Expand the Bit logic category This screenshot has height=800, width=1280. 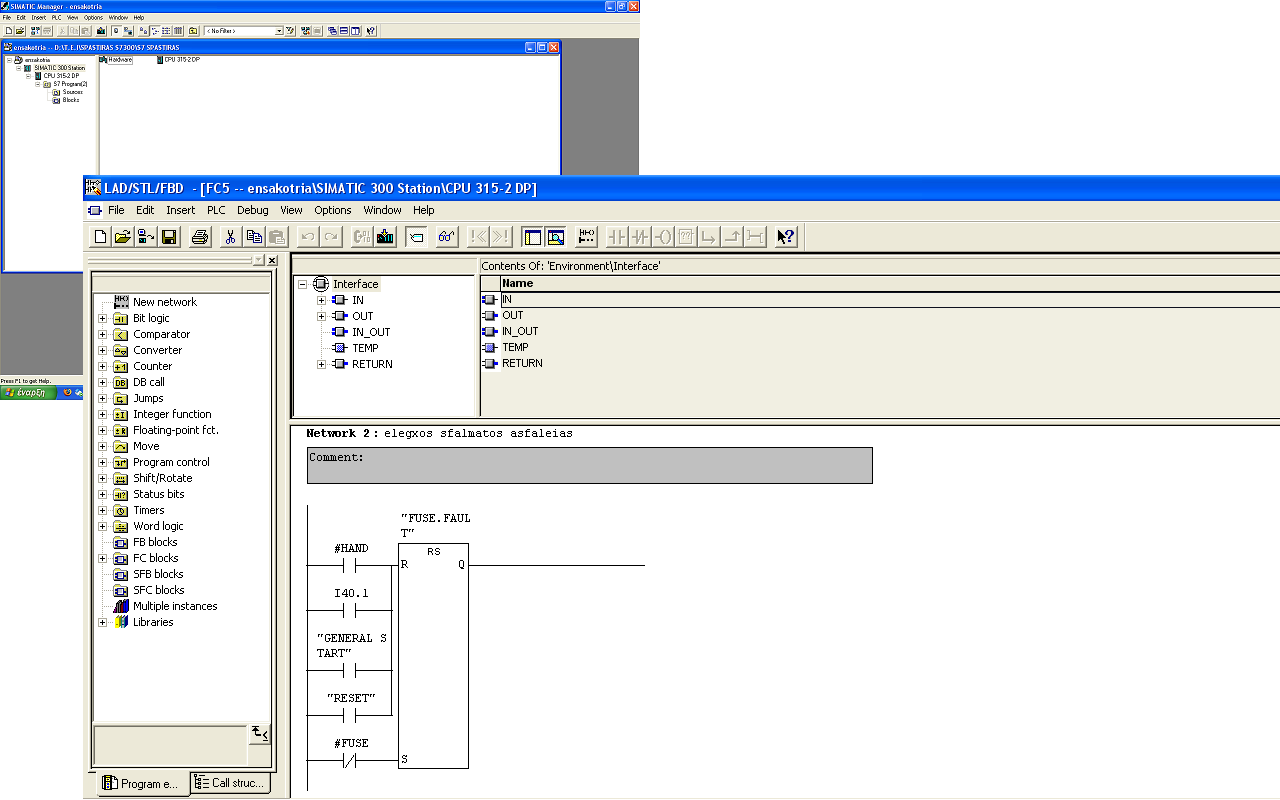click(x=103, y=318)
